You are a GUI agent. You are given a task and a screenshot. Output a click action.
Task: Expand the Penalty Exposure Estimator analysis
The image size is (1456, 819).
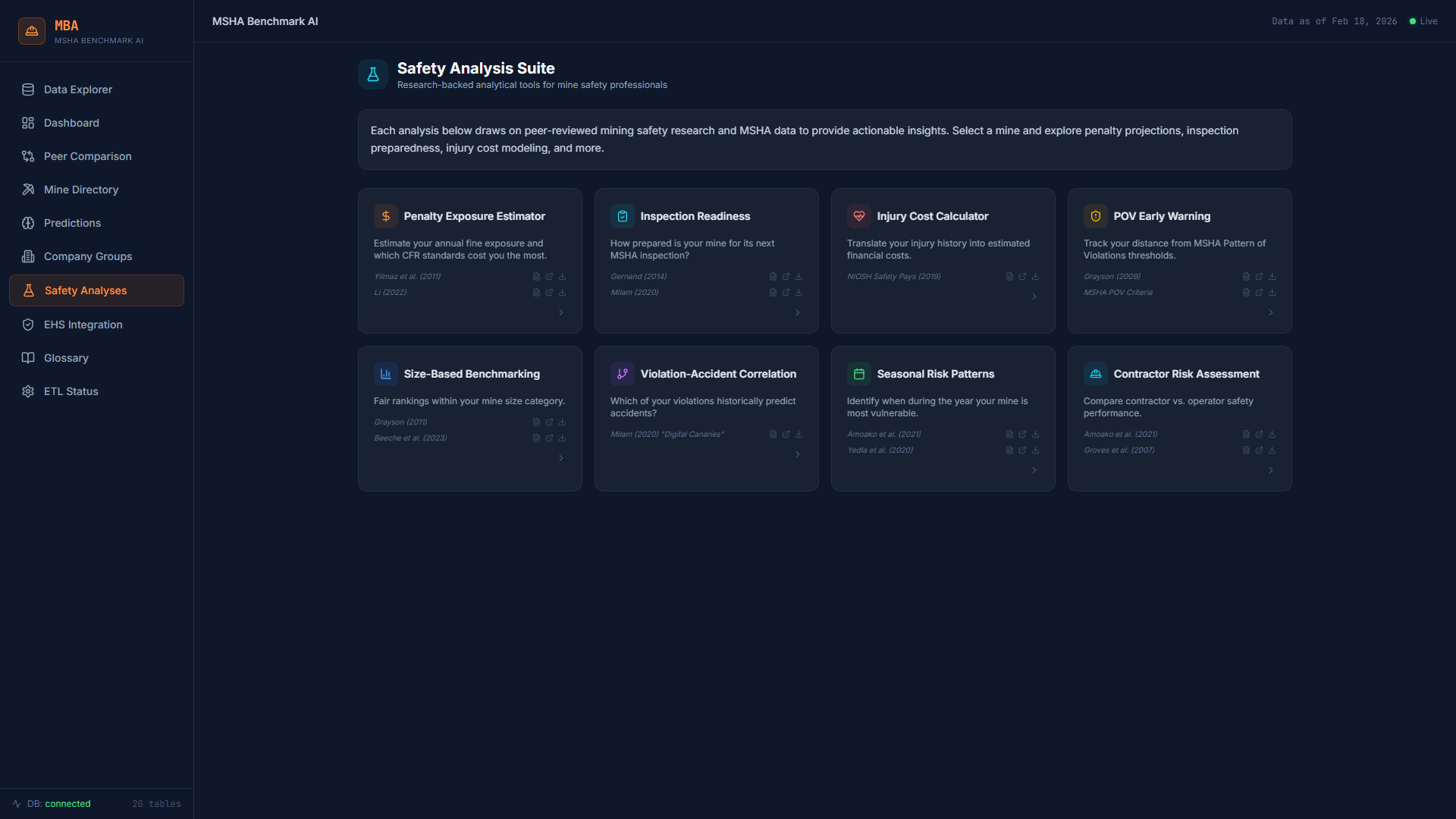[x=561, y=312]
